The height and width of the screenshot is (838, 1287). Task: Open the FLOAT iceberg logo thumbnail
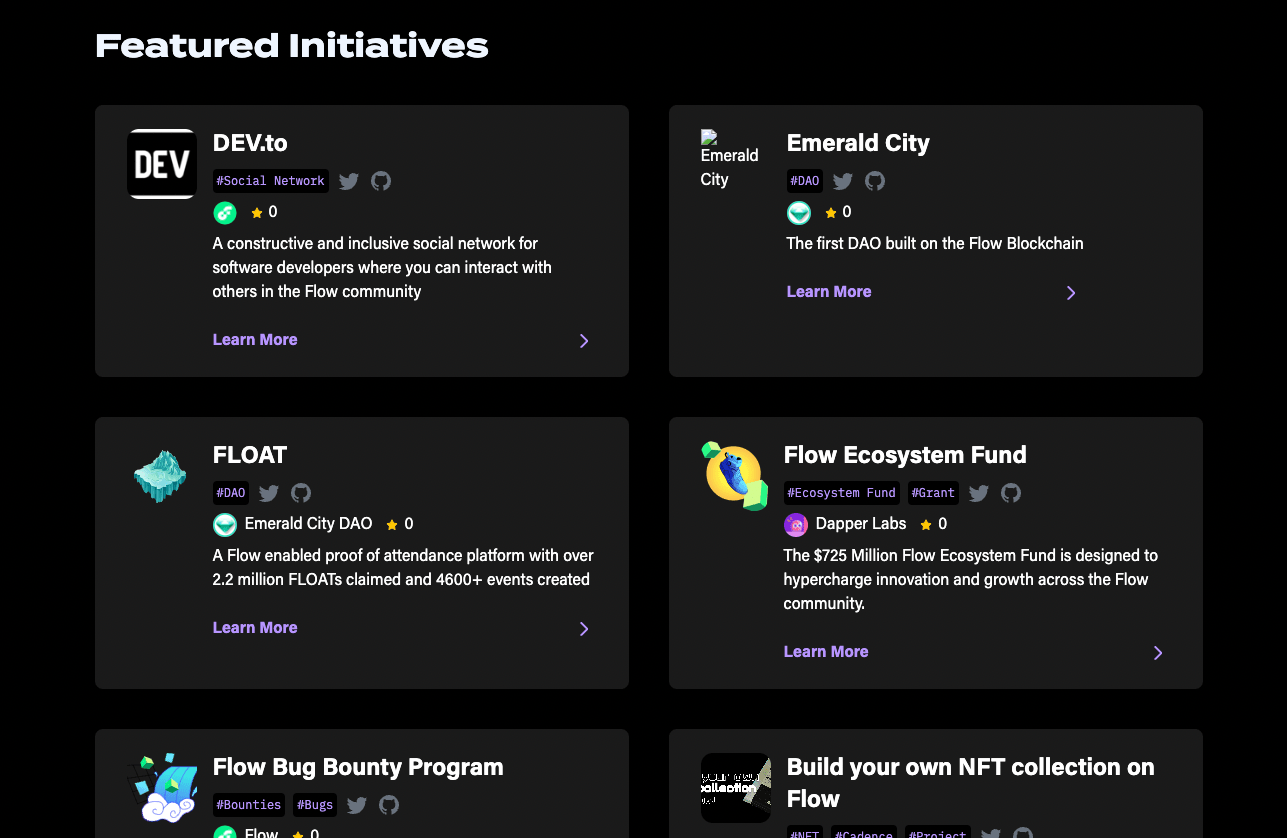point(160,475)
